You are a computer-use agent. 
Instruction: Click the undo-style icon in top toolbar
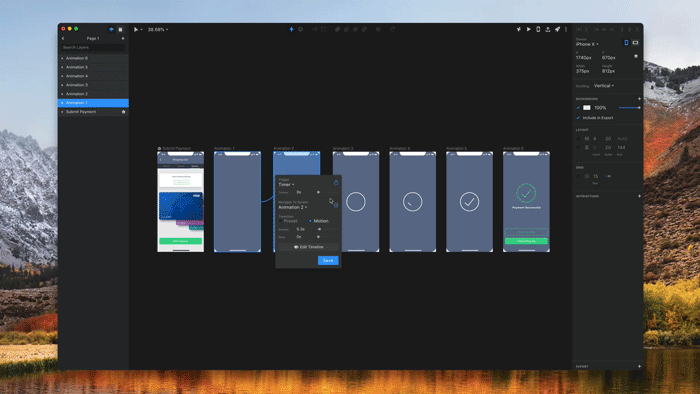click(392, 29)
